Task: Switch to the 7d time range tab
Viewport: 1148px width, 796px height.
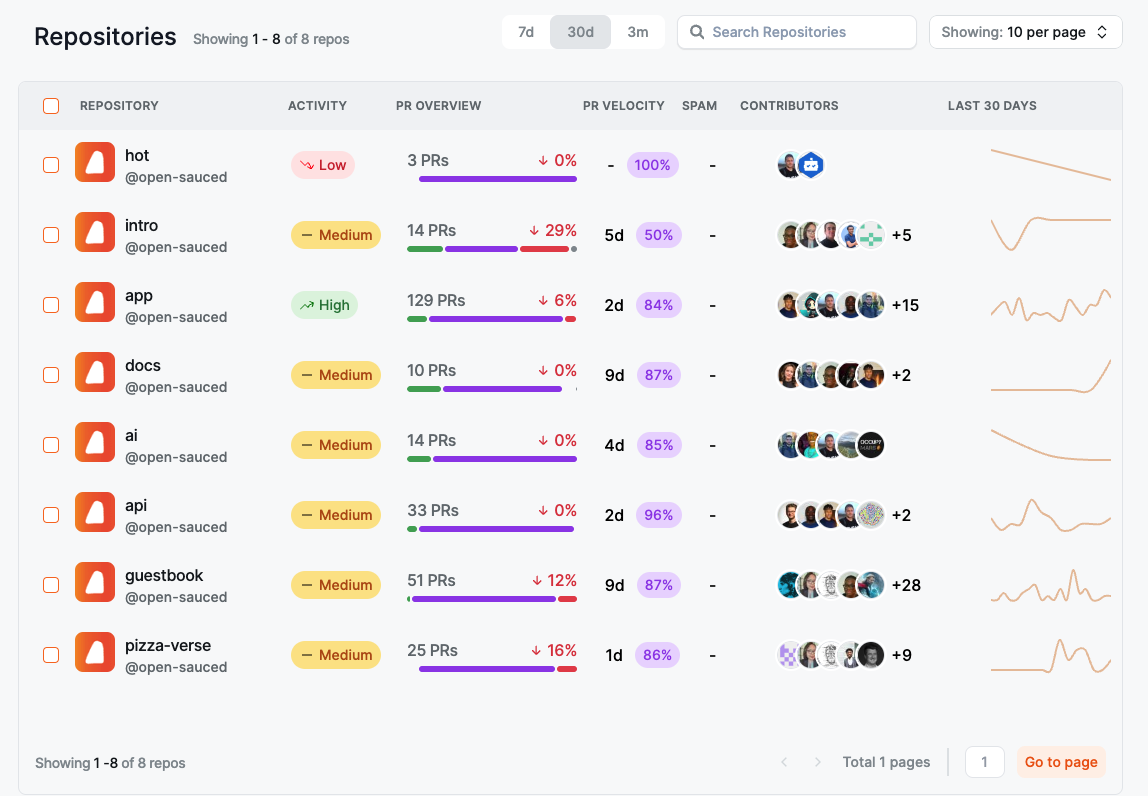Action: [x=526, y=32]
